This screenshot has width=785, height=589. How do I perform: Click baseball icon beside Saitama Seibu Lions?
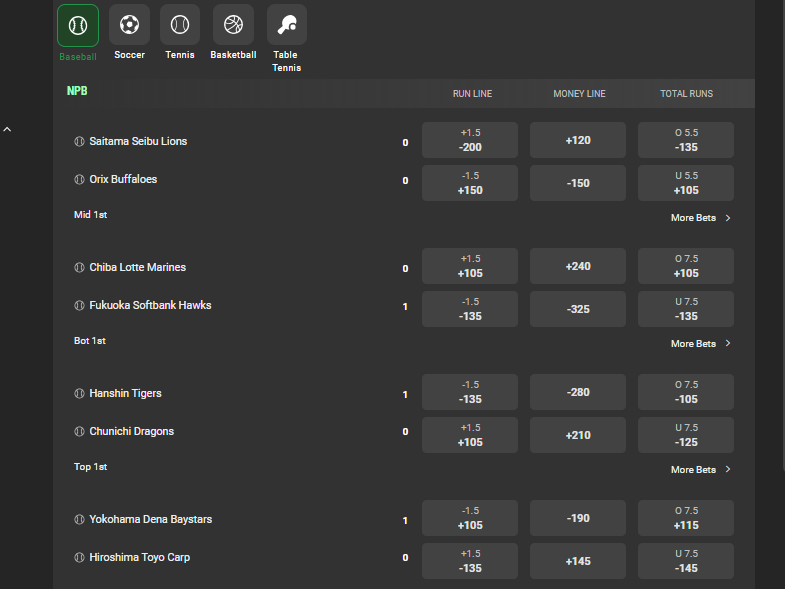(x=79, y=141)
